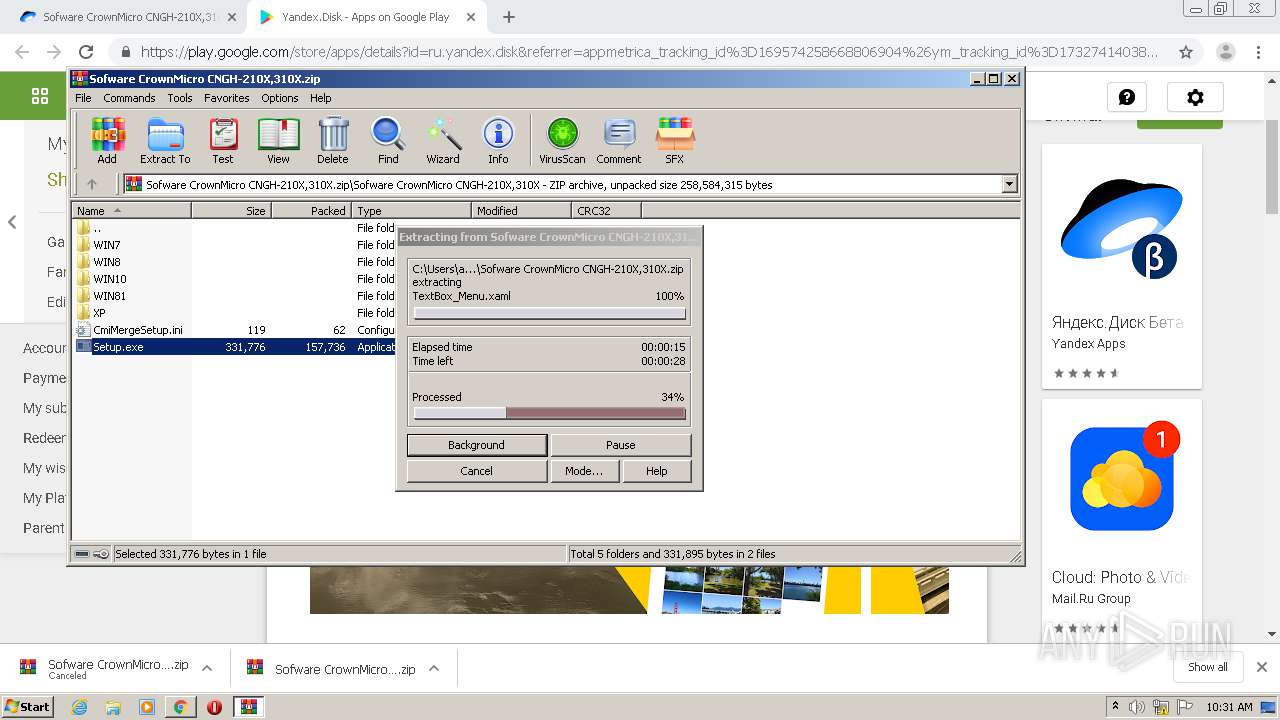
Task: Click the Info icon
Action: (498, 141)
